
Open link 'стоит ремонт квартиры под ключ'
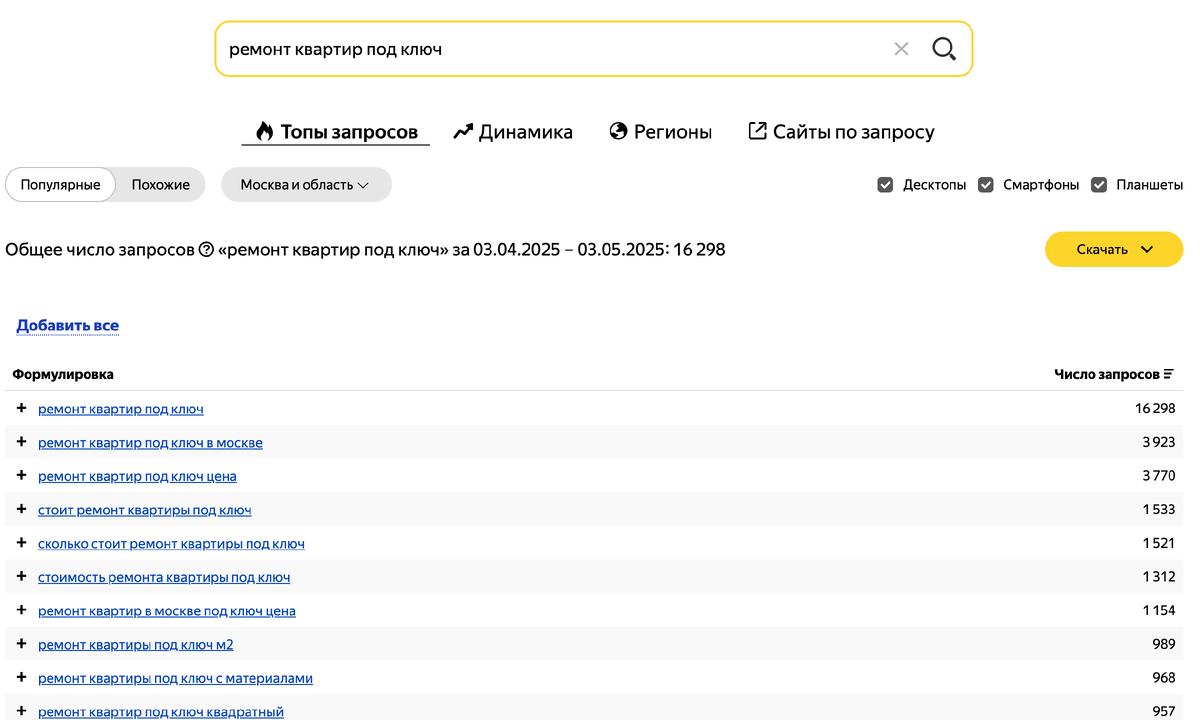(145, 510)
